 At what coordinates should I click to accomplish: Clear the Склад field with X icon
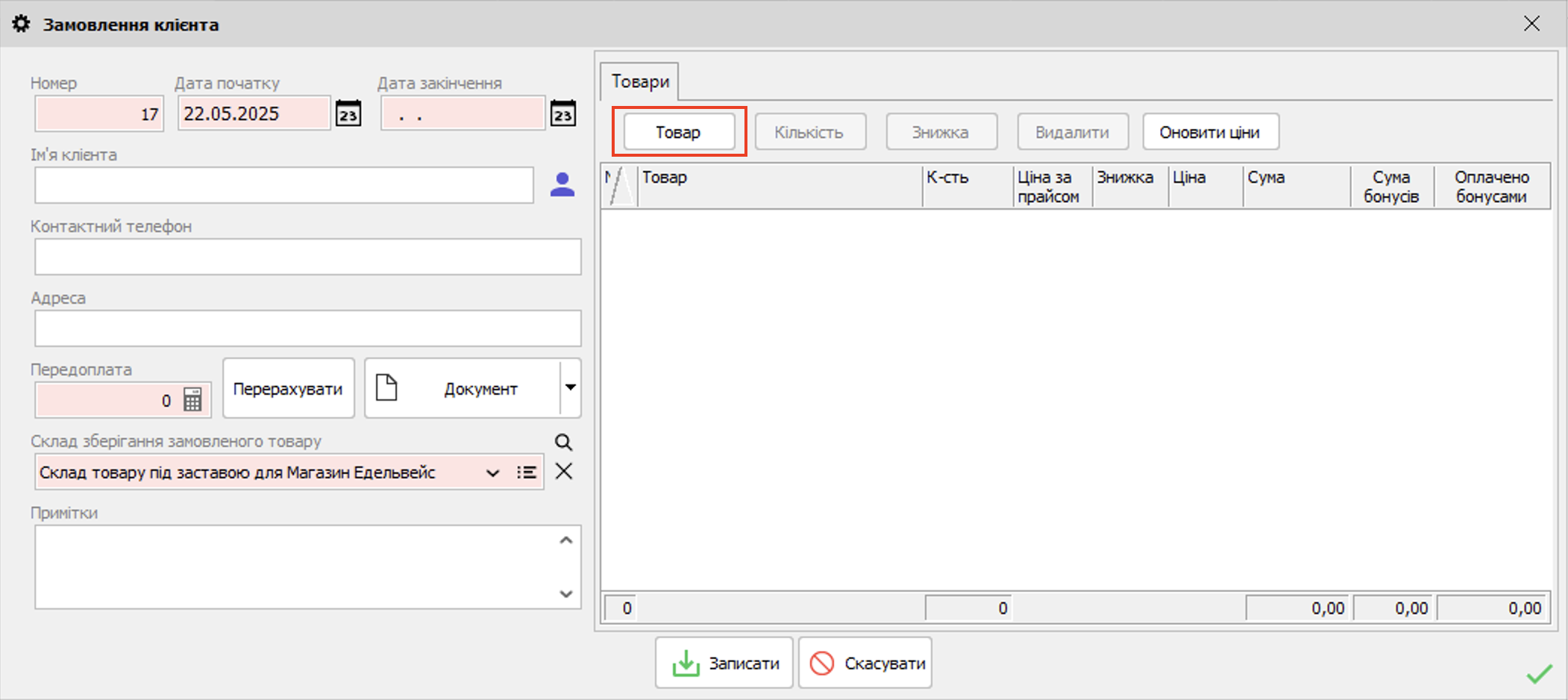point(564,472)
